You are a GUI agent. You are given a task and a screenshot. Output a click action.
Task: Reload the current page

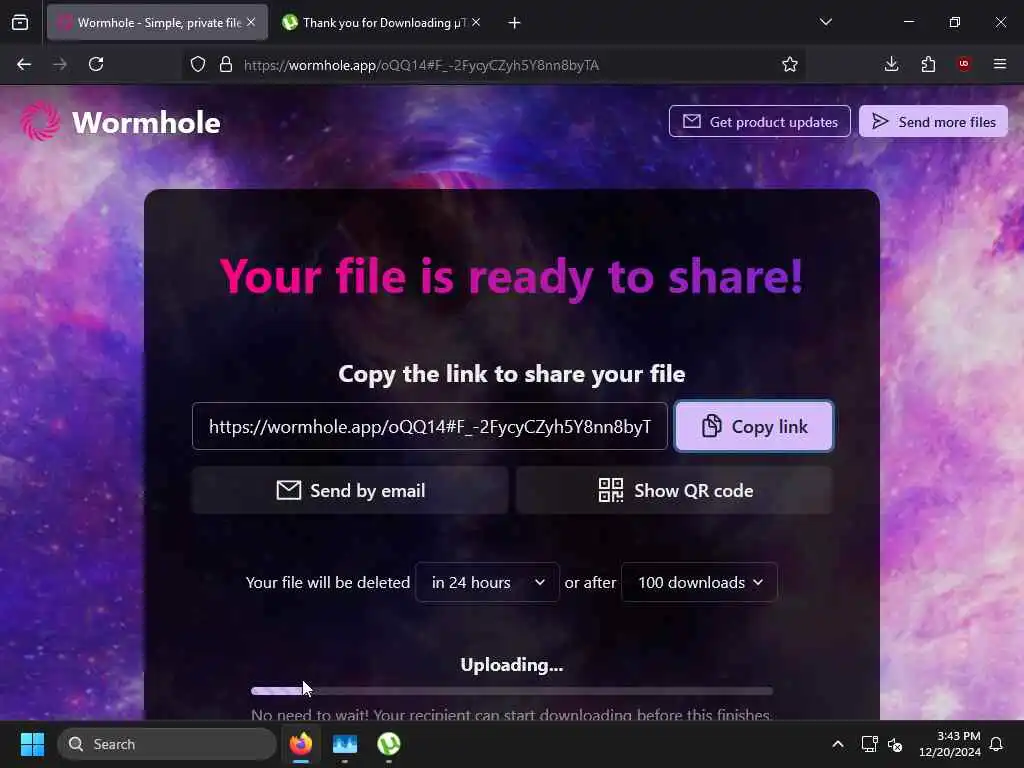coord(96,64)
